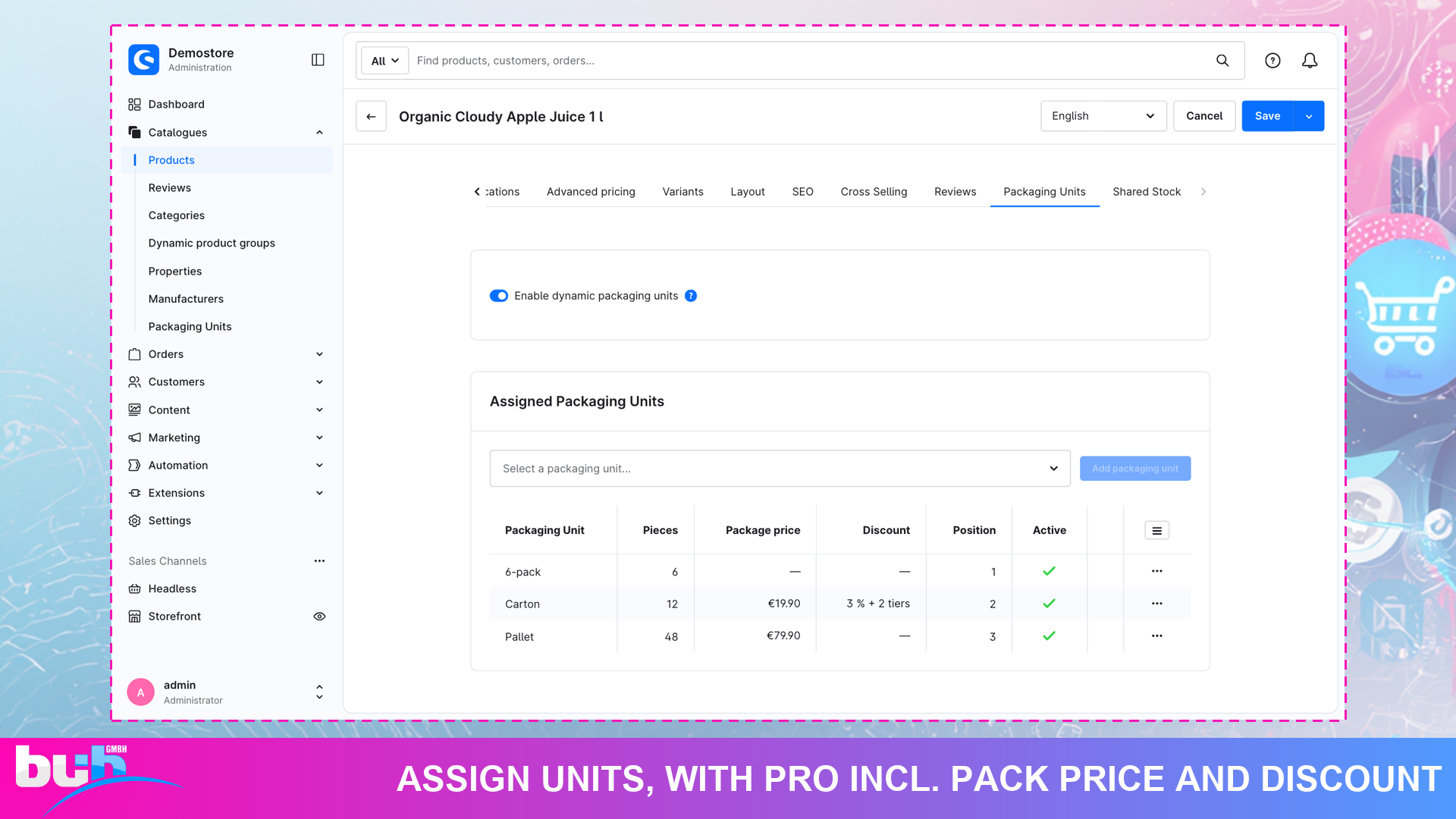Click the Demostore logo icon
1456x819 pixels.
coord(143,59)
